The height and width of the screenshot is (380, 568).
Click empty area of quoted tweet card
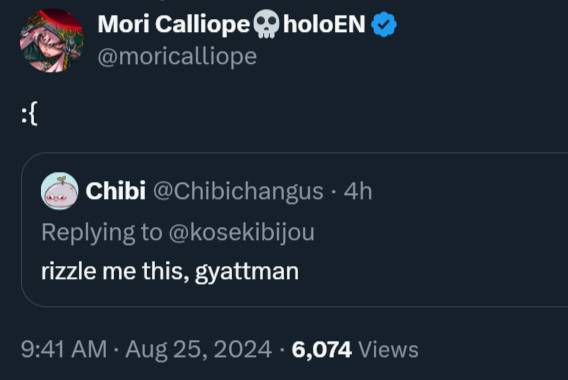click(x=453, y=254)
